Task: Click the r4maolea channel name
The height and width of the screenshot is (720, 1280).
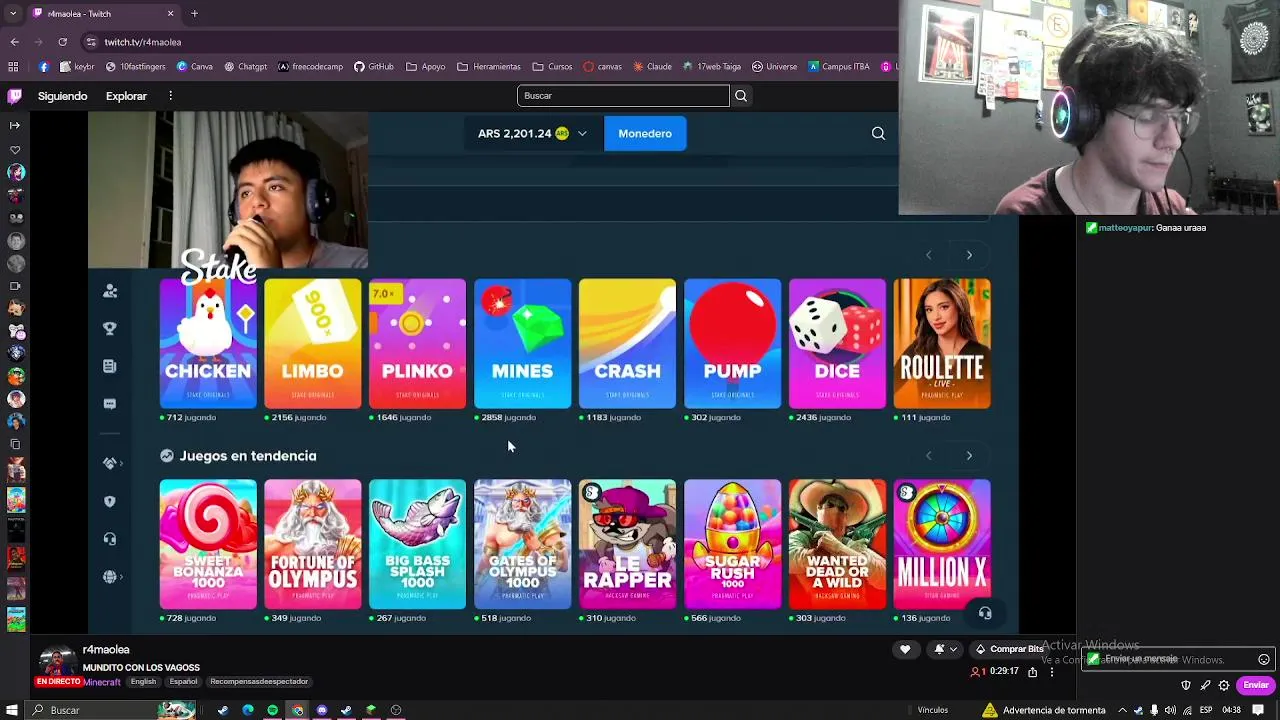Action: 106,650
